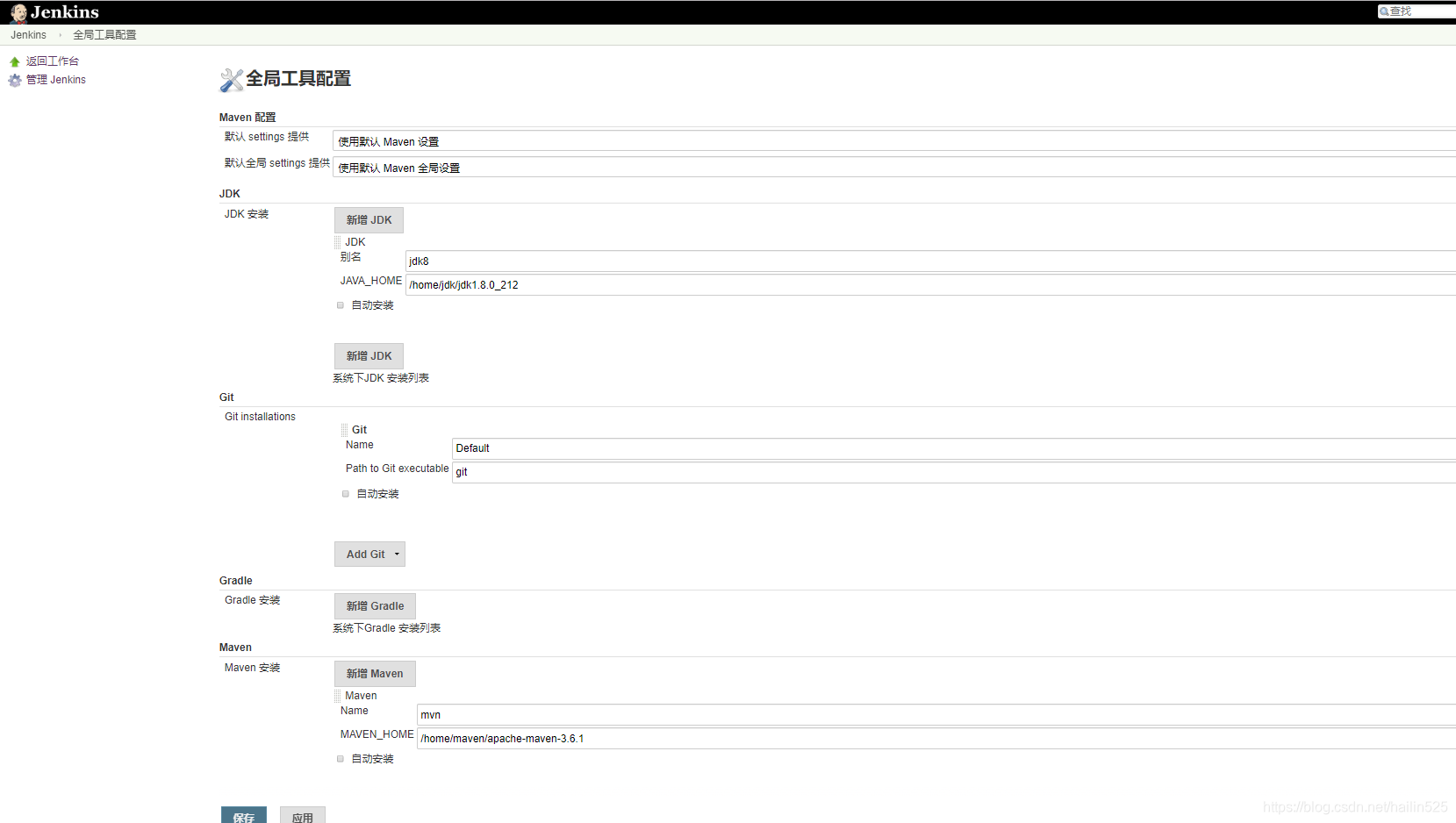Expand the Add Git dropdown button
The height and width of the screenshot is (823, 1456).
[x=369, y=555]
